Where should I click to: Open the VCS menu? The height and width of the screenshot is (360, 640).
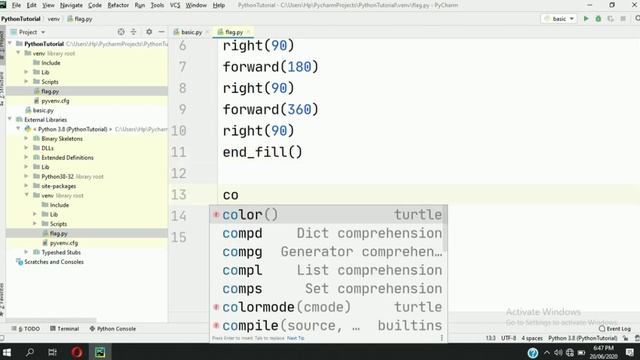coord(175,5)
